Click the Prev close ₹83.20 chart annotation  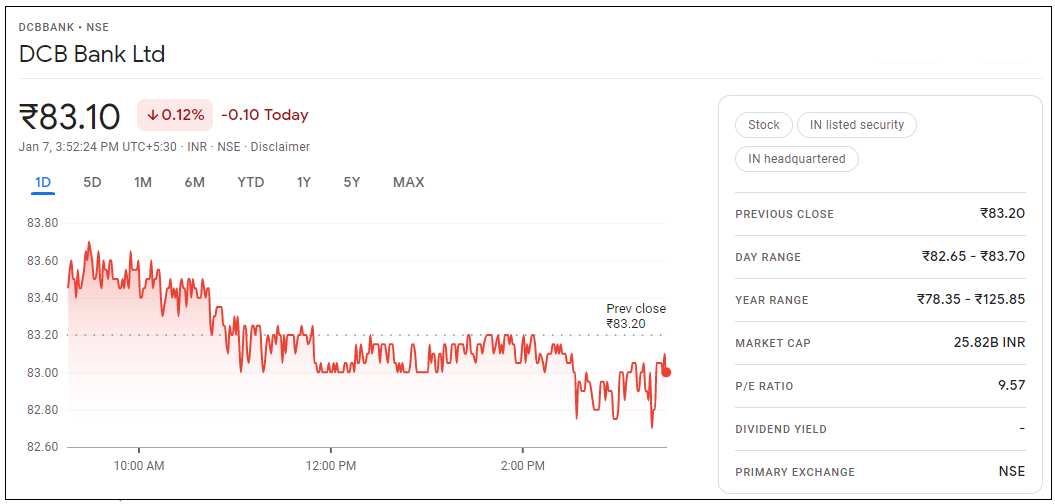636,316
